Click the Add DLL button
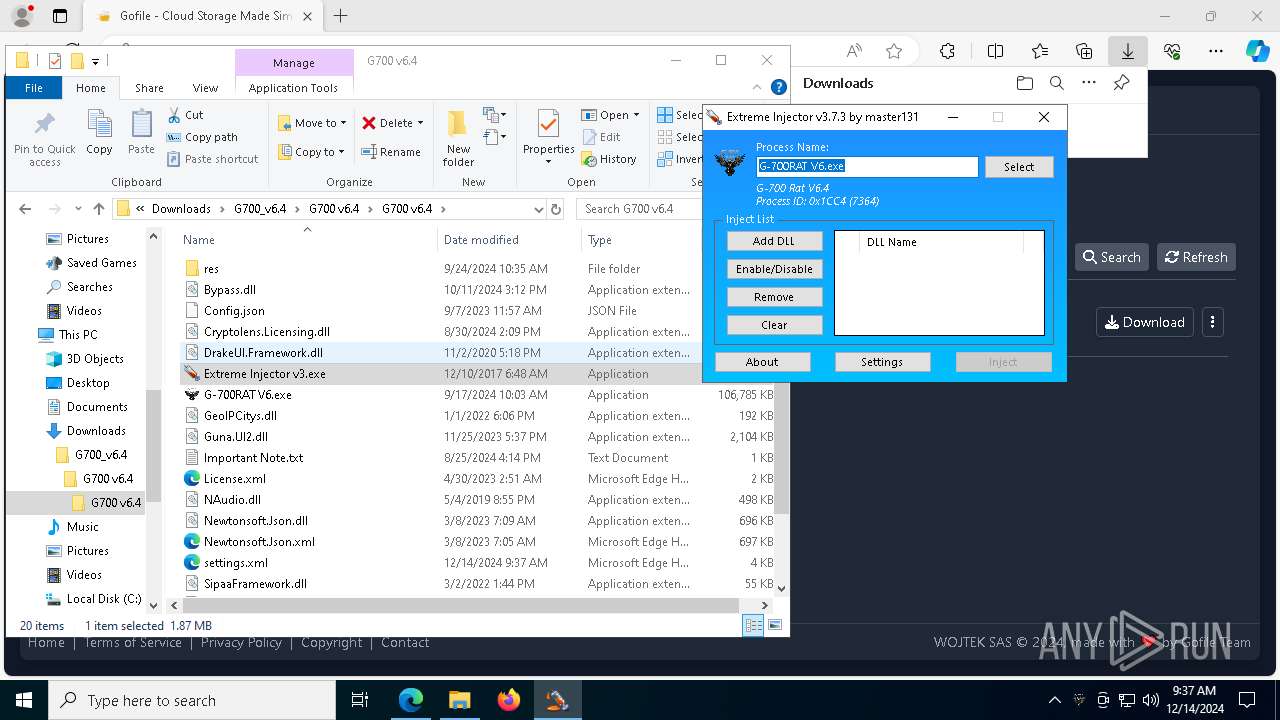Viewport: 1280px width, 720px height. 774,241
